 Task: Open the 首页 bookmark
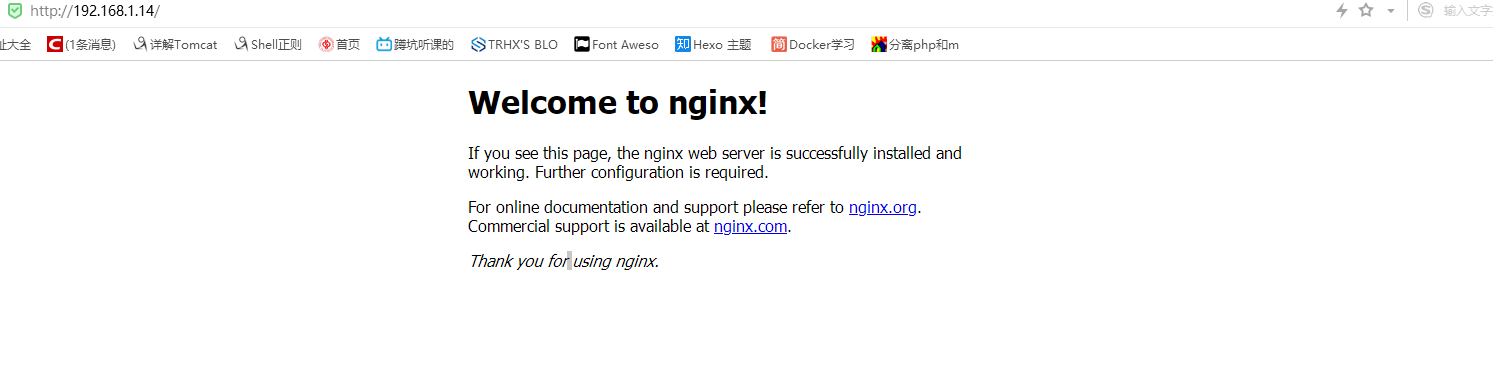click(339, 44)
